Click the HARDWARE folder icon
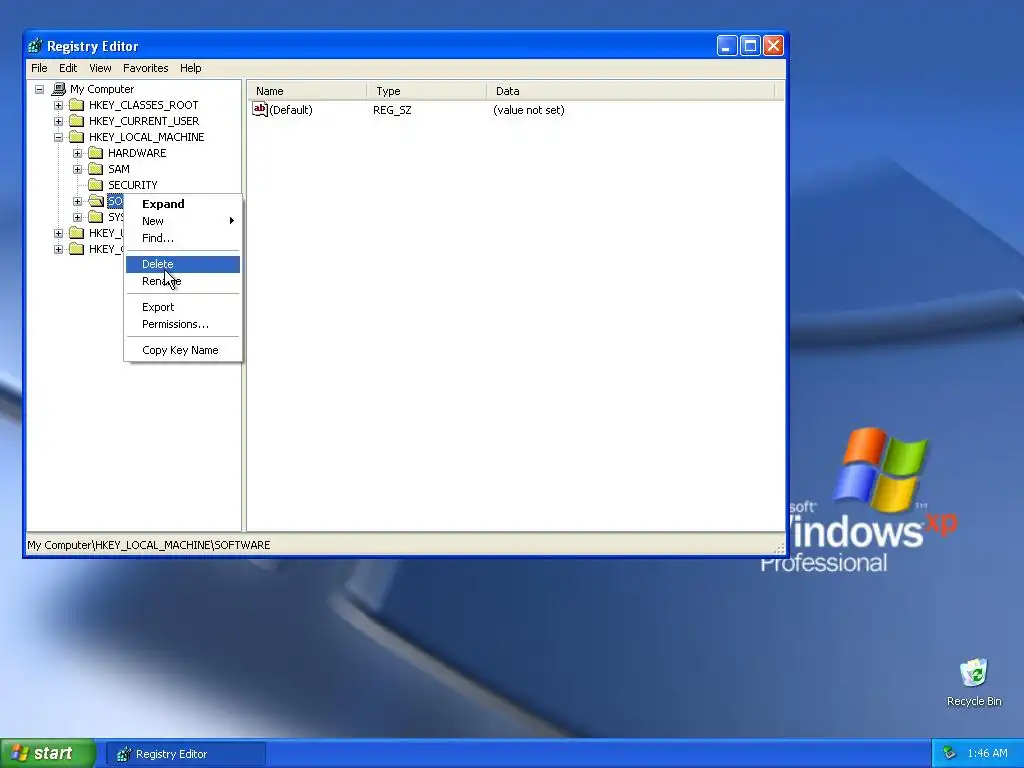The height and width of the screenshot is (768, 1024). click(x=96, y=153)
